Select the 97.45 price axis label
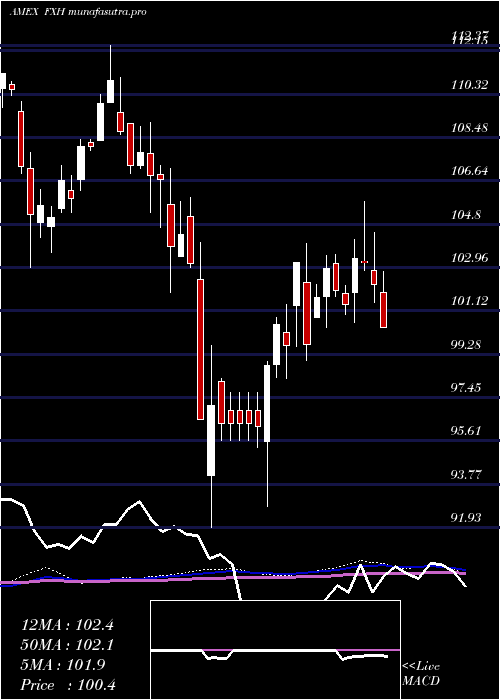This screenshot has height=700, width=500. (x=466, y=388)
